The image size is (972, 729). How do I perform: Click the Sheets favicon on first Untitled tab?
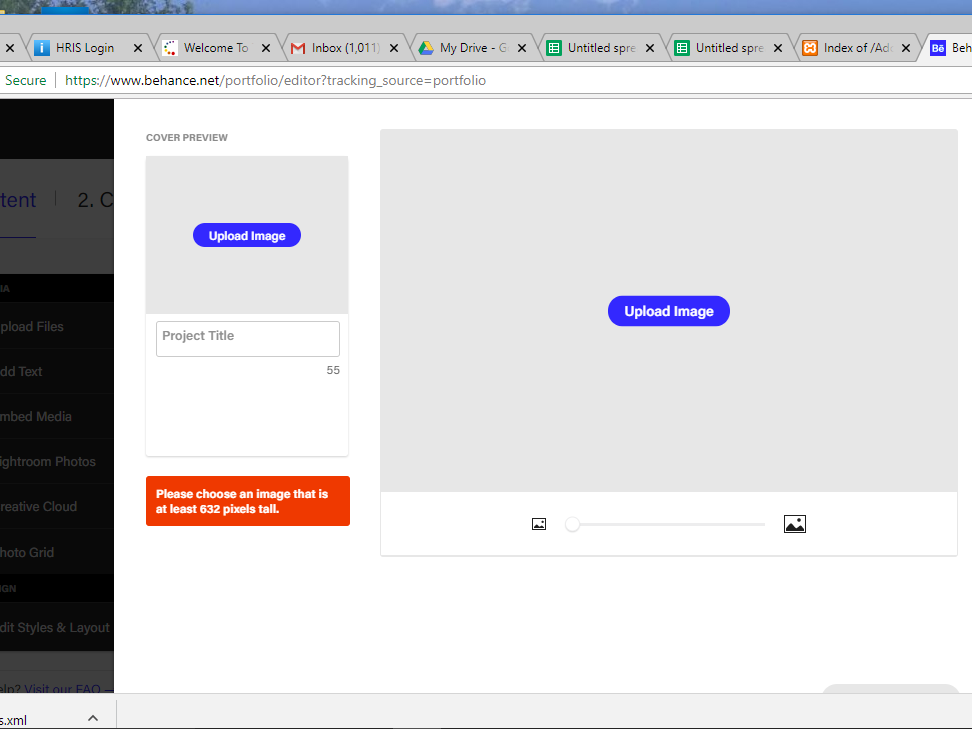(x=554, y=48)
